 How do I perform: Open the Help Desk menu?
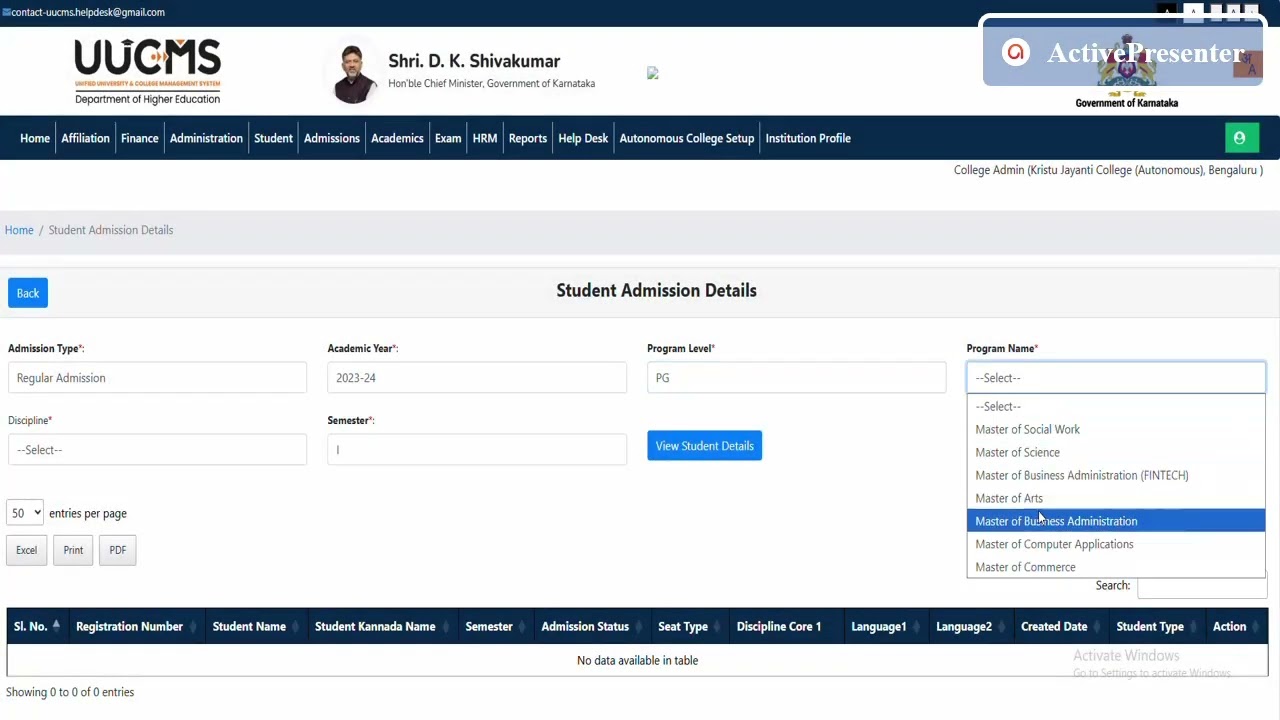pos(583,138)
